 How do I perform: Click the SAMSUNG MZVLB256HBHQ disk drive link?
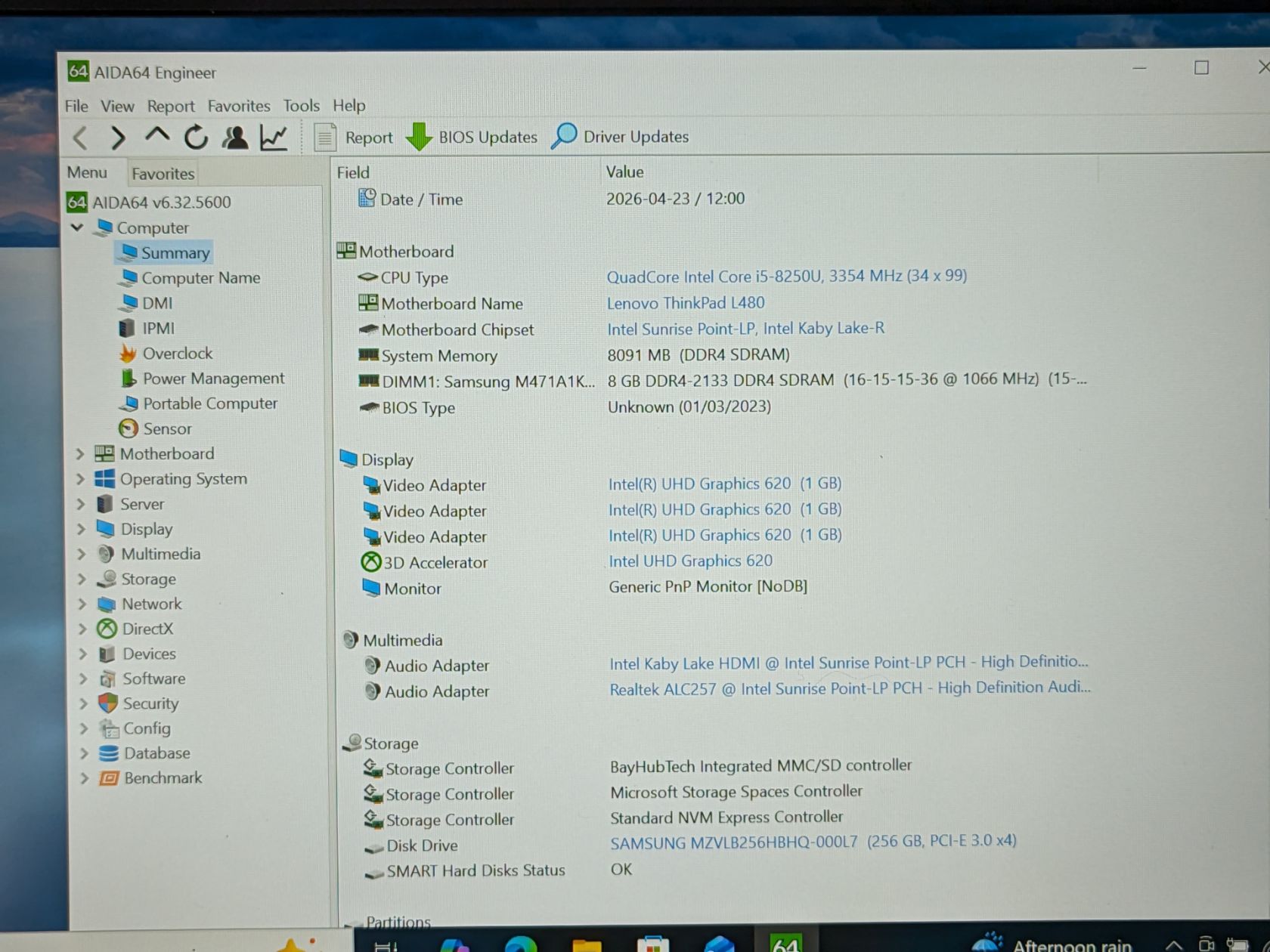[813, 842]
